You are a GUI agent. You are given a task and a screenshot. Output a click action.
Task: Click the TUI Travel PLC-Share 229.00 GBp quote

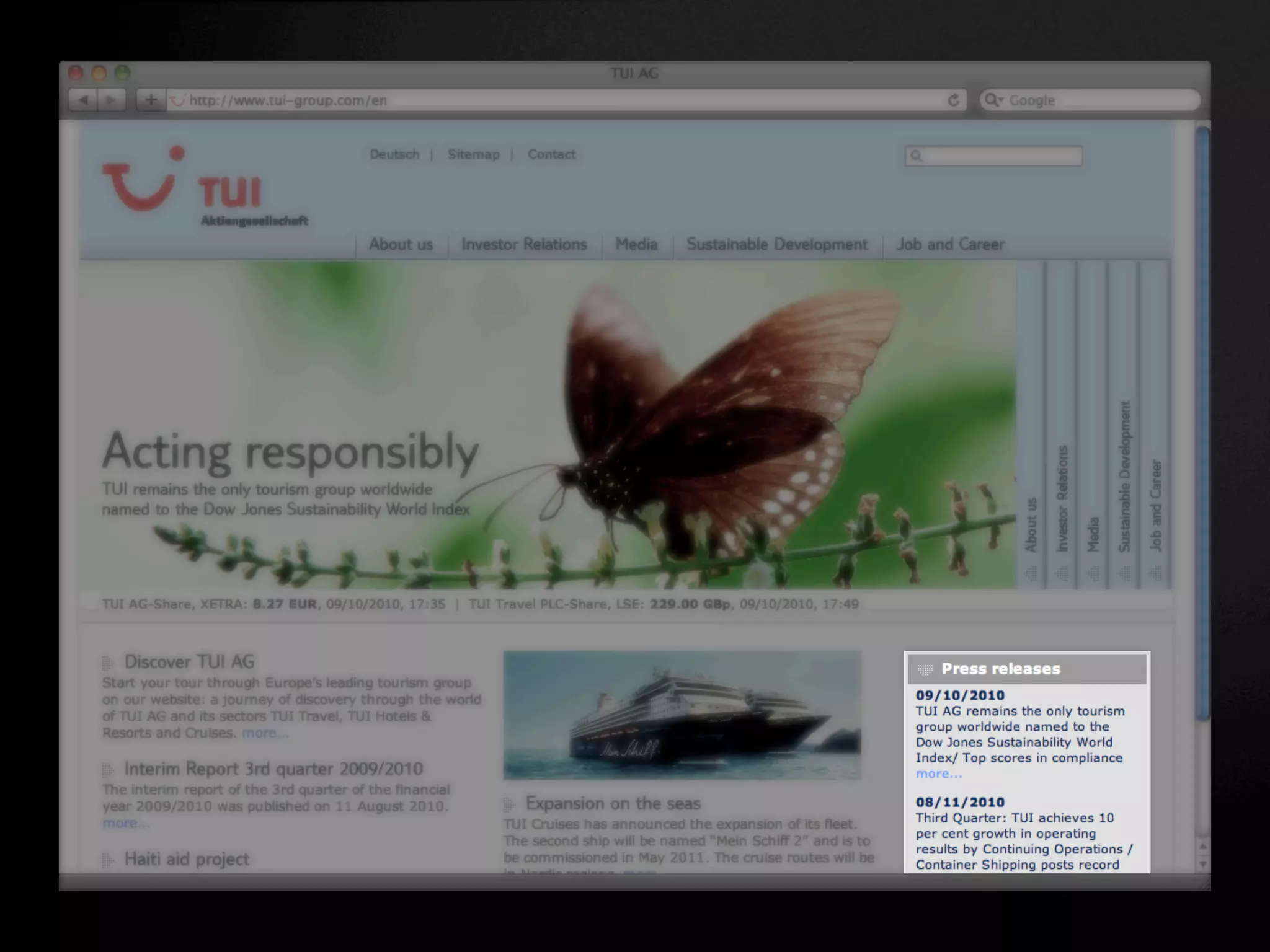coord(664,604)
